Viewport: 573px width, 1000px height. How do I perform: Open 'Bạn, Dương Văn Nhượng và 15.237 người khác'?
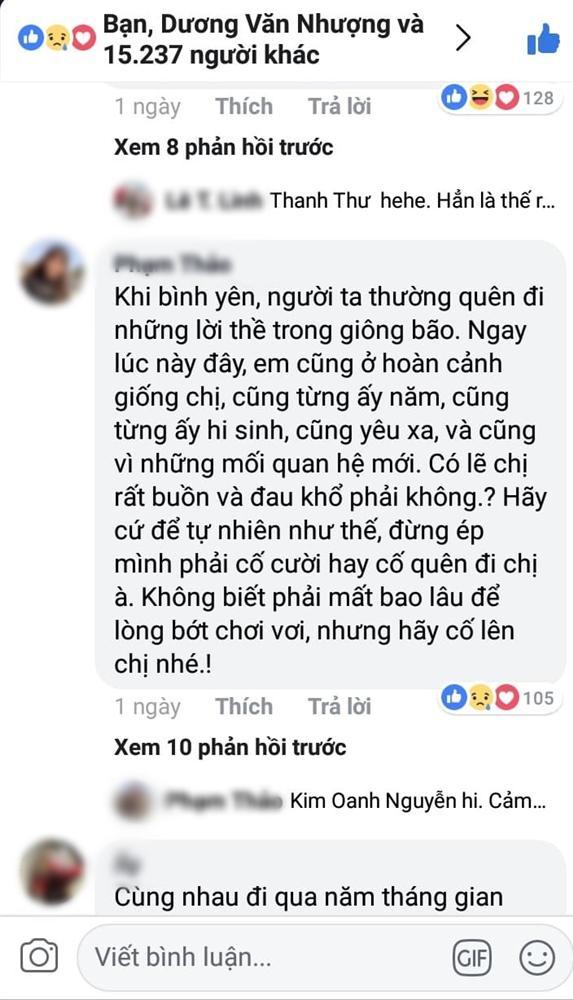click(263, 40)
